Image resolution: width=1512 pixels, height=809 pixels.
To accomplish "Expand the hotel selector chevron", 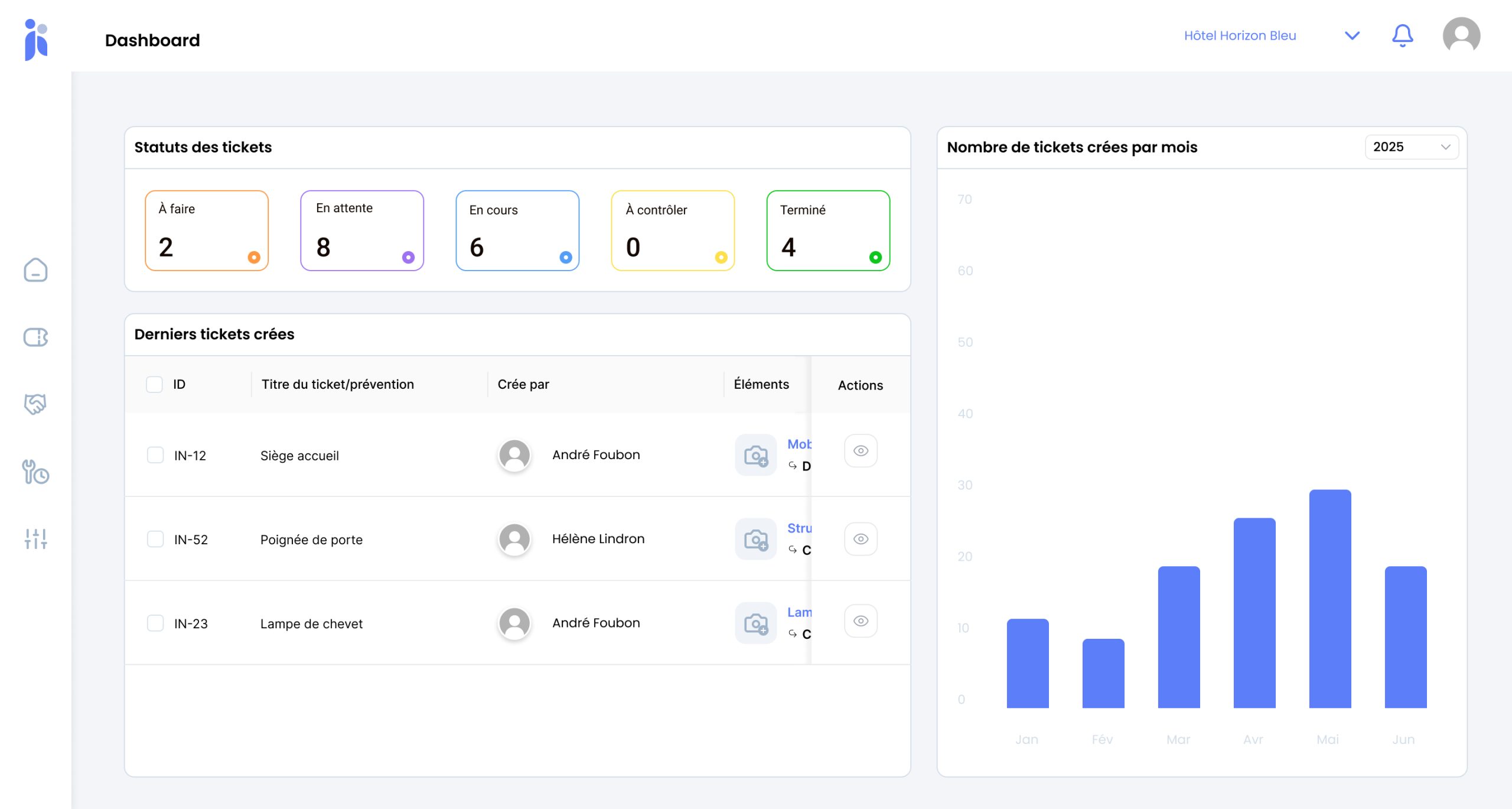I will click(x=1352, y=36).
